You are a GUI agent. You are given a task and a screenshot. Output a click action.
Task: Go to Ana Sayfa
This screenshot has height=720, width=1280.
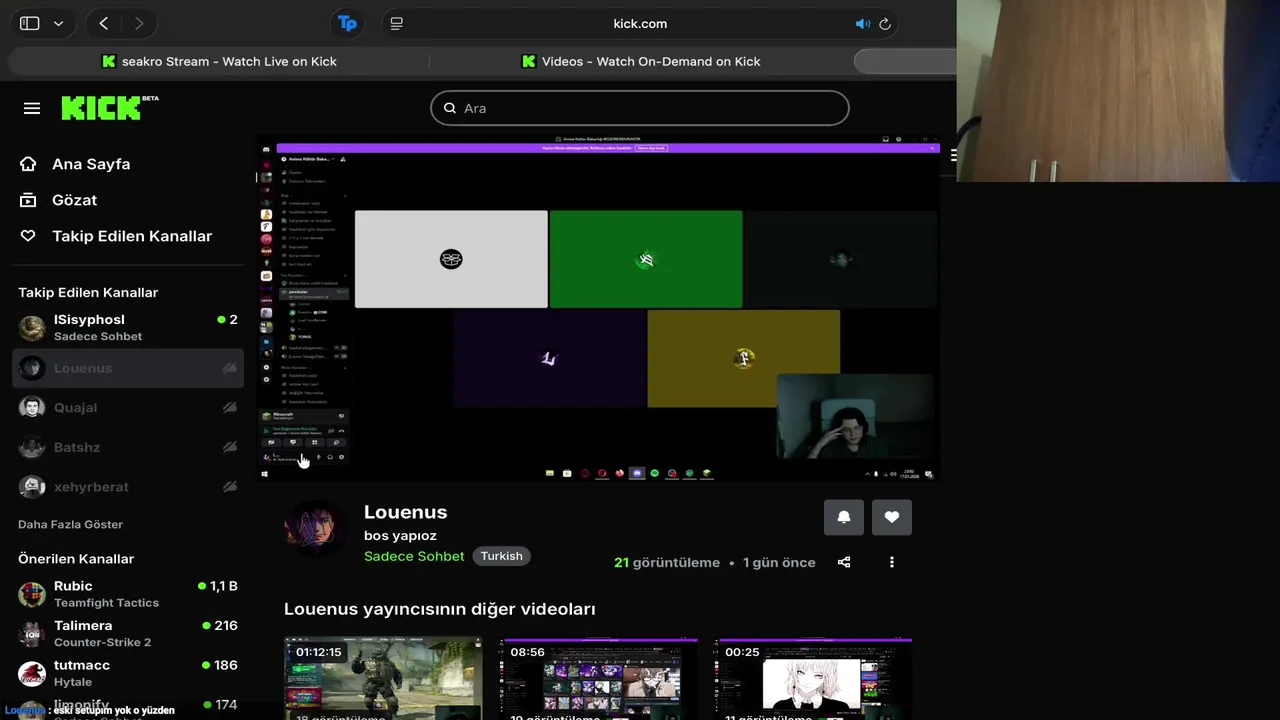(x=91, y=164)
